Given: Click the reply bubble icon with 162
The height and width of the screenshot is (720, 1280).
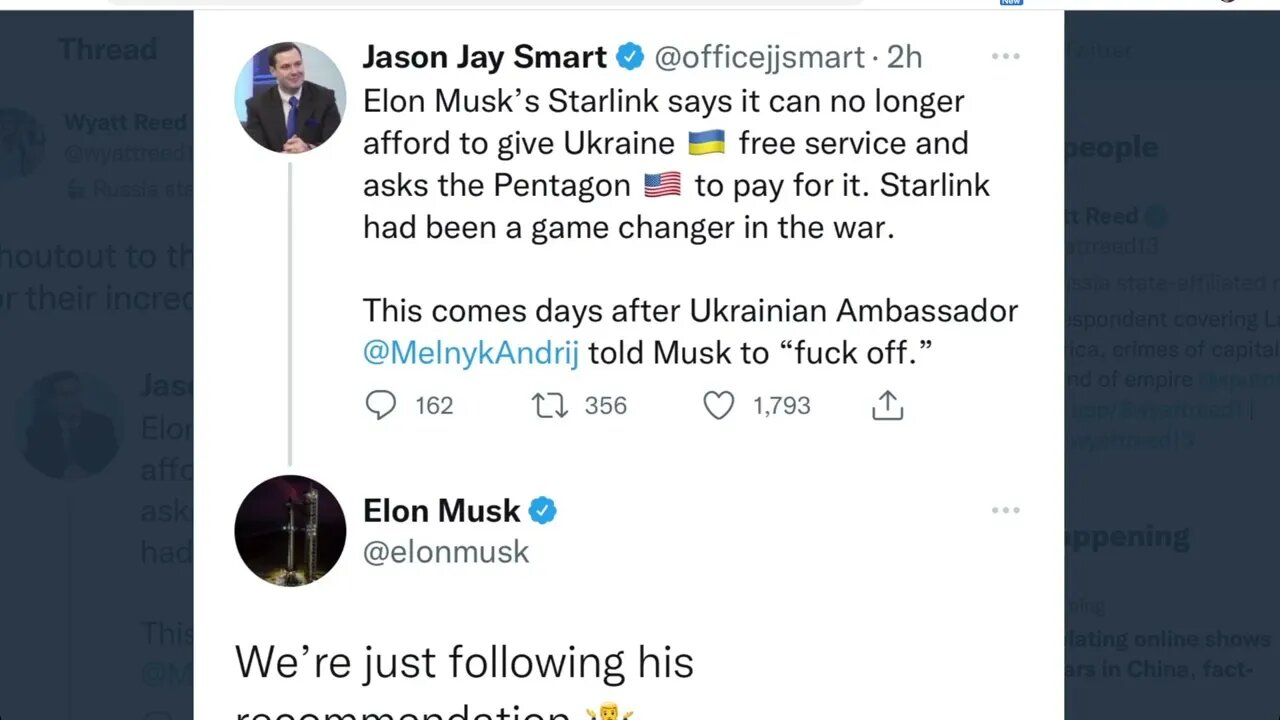Looking at the screenshot, I should click(x=381, y=405).
